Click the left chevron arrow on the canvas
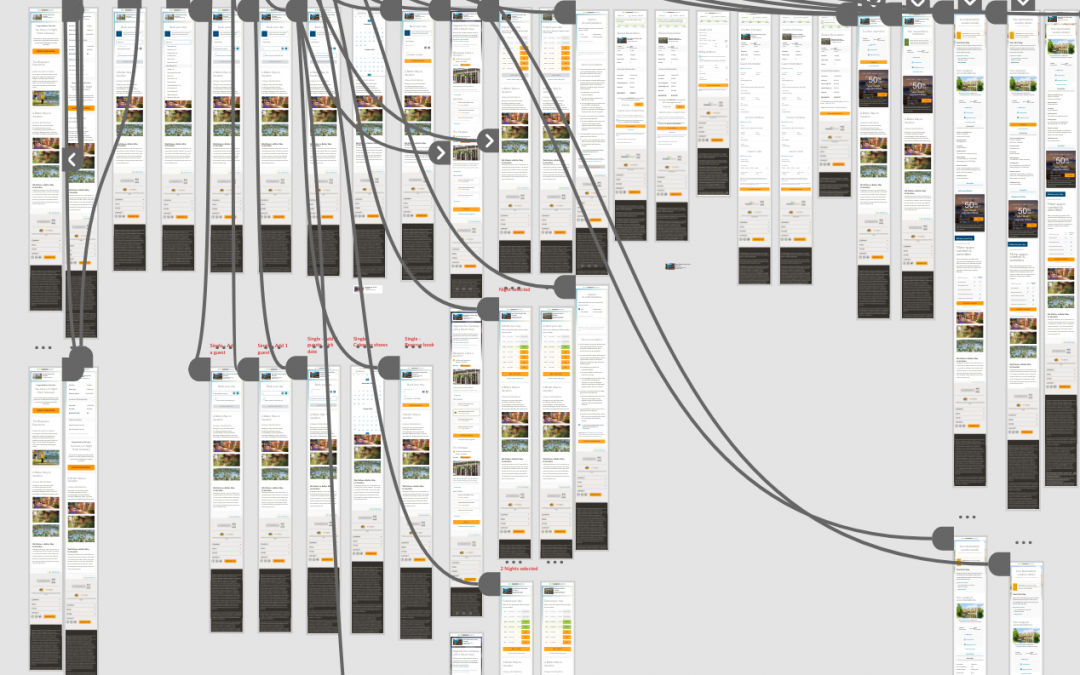 [72, 158]
